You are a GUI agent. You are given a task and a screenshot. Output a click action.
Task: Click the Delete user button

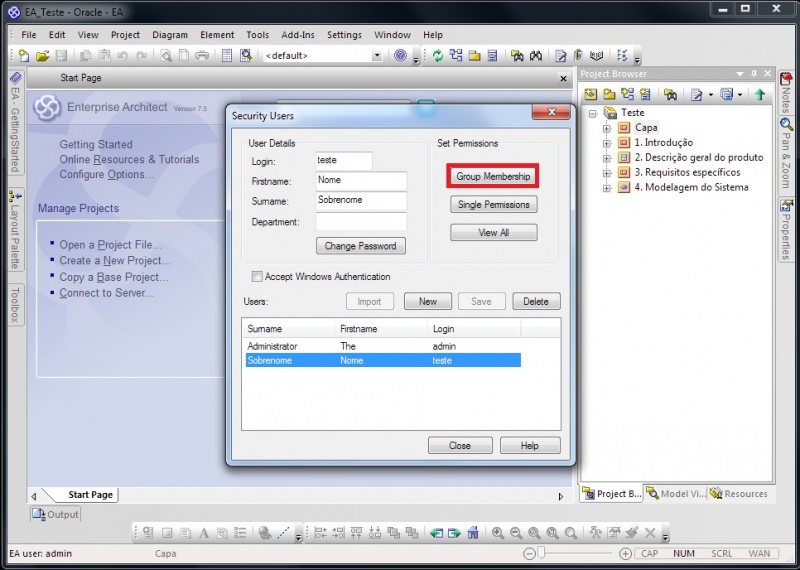[536, 302]
